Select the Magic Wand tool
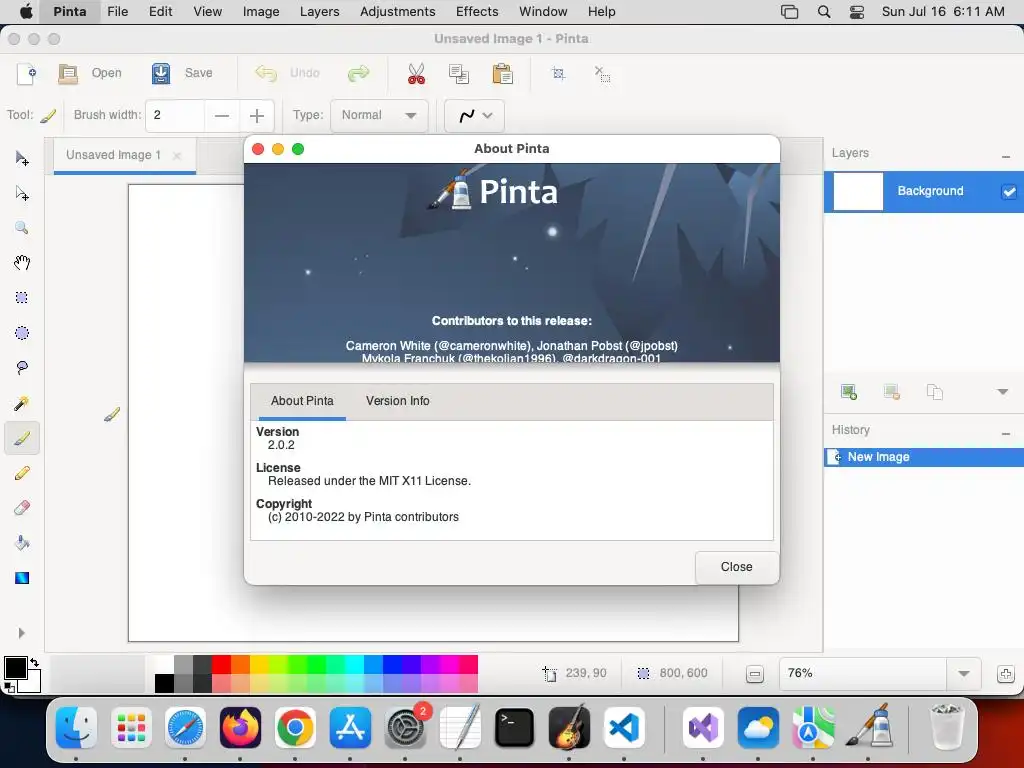Image resolution: width=1024 pixels, height=768 pixels. tap(22, 403)
